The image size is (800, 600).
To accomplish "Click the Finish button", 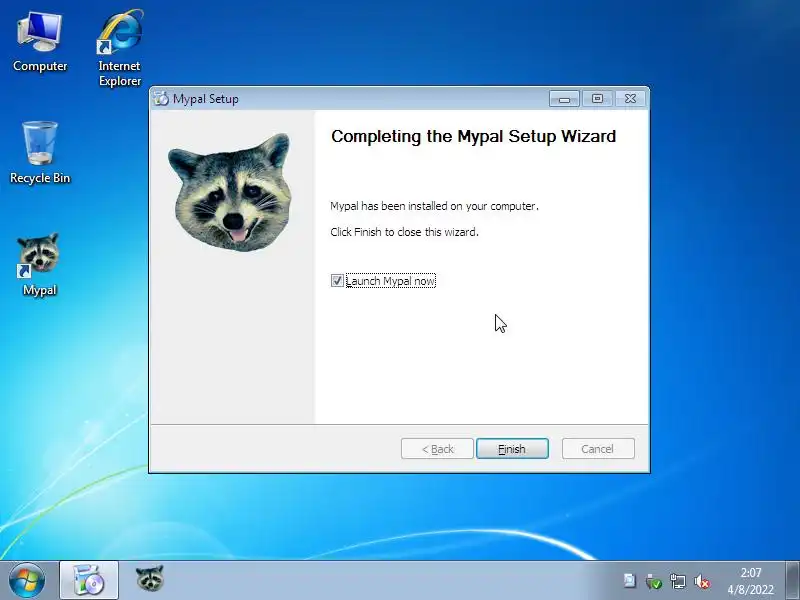I will (512, 448).
